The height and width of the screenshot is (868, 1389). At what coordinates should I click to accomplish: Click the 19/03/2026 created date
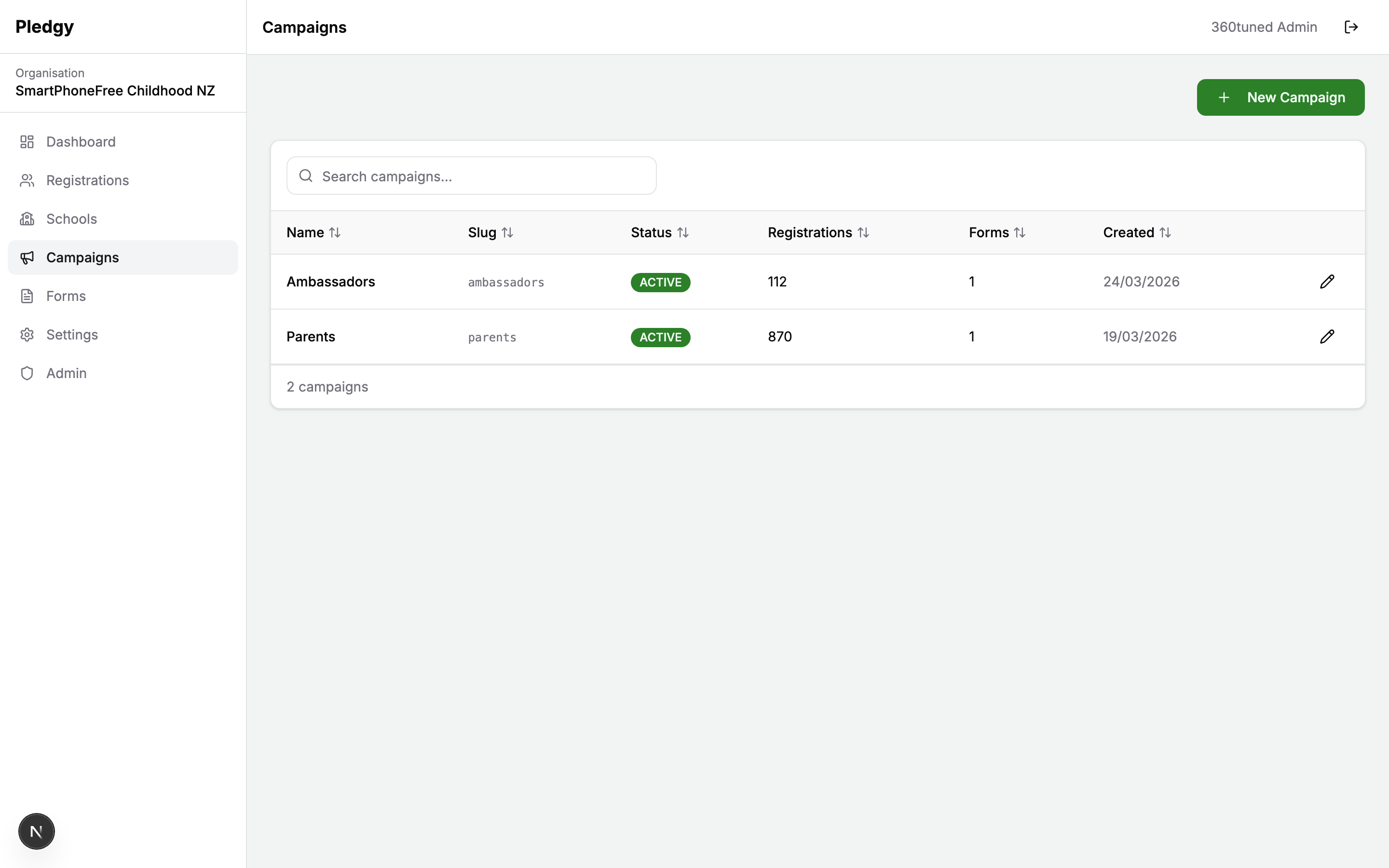(x=1139, y=337)
